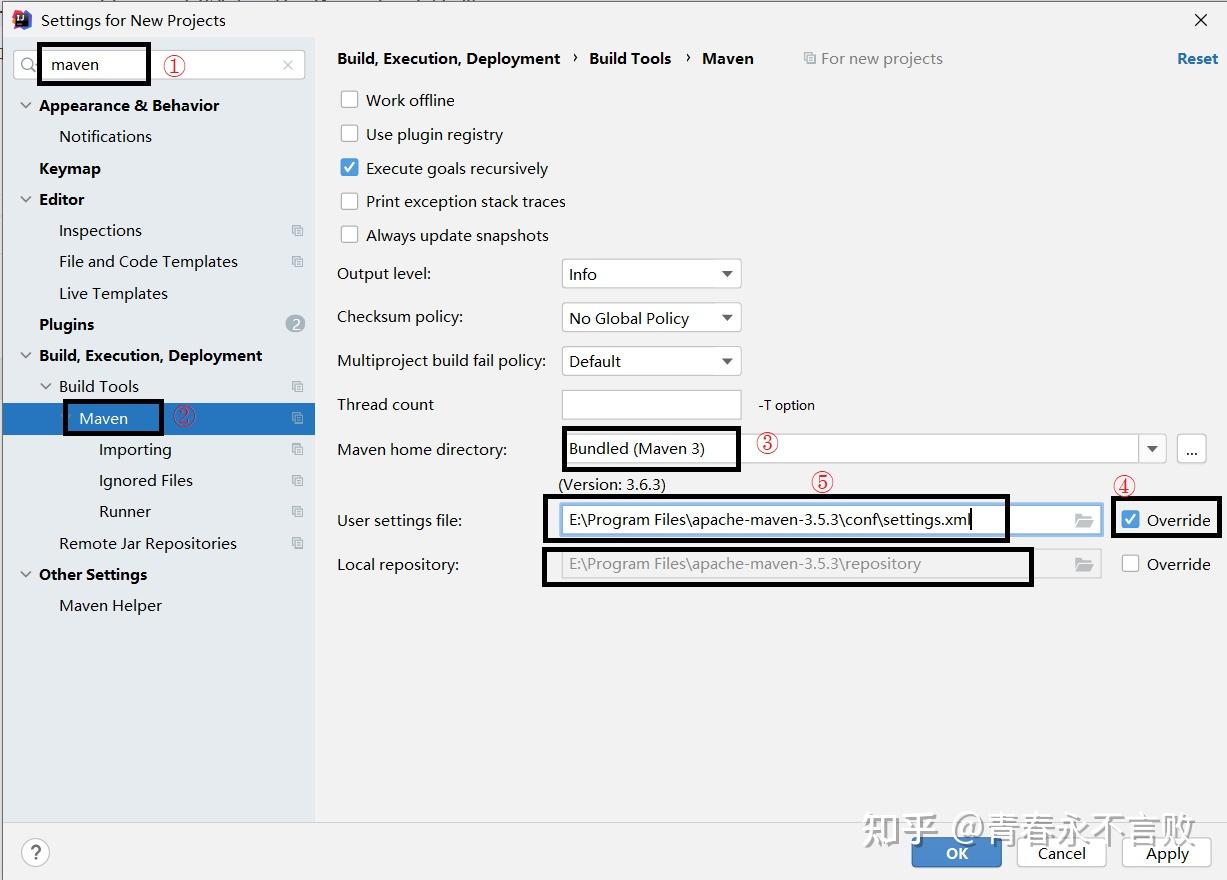1227x880 pixels.
Task: Click the Build Tools scope icon
Action: tap(297, 386)
